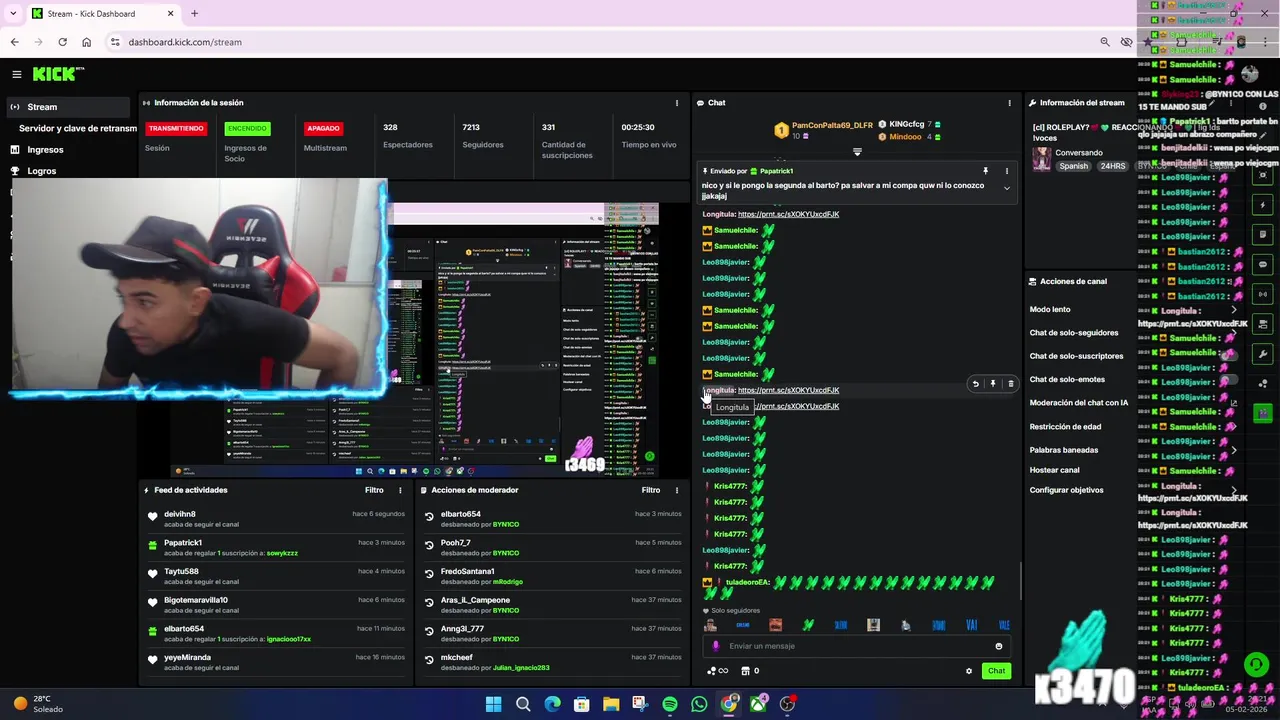Expand the Modo lento option
This screenshot has height=720, width=1280.
(x=1233, y=310)
